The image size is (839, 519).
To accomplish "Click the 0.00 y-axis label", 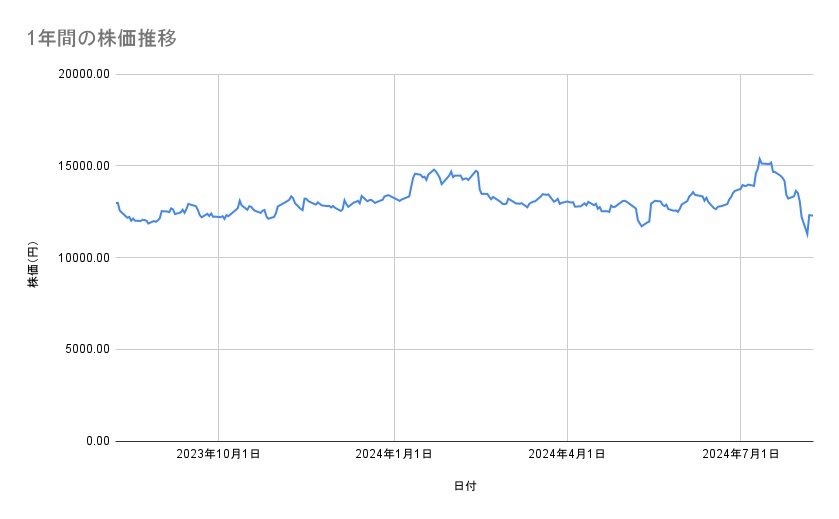I will click(96, 441).
